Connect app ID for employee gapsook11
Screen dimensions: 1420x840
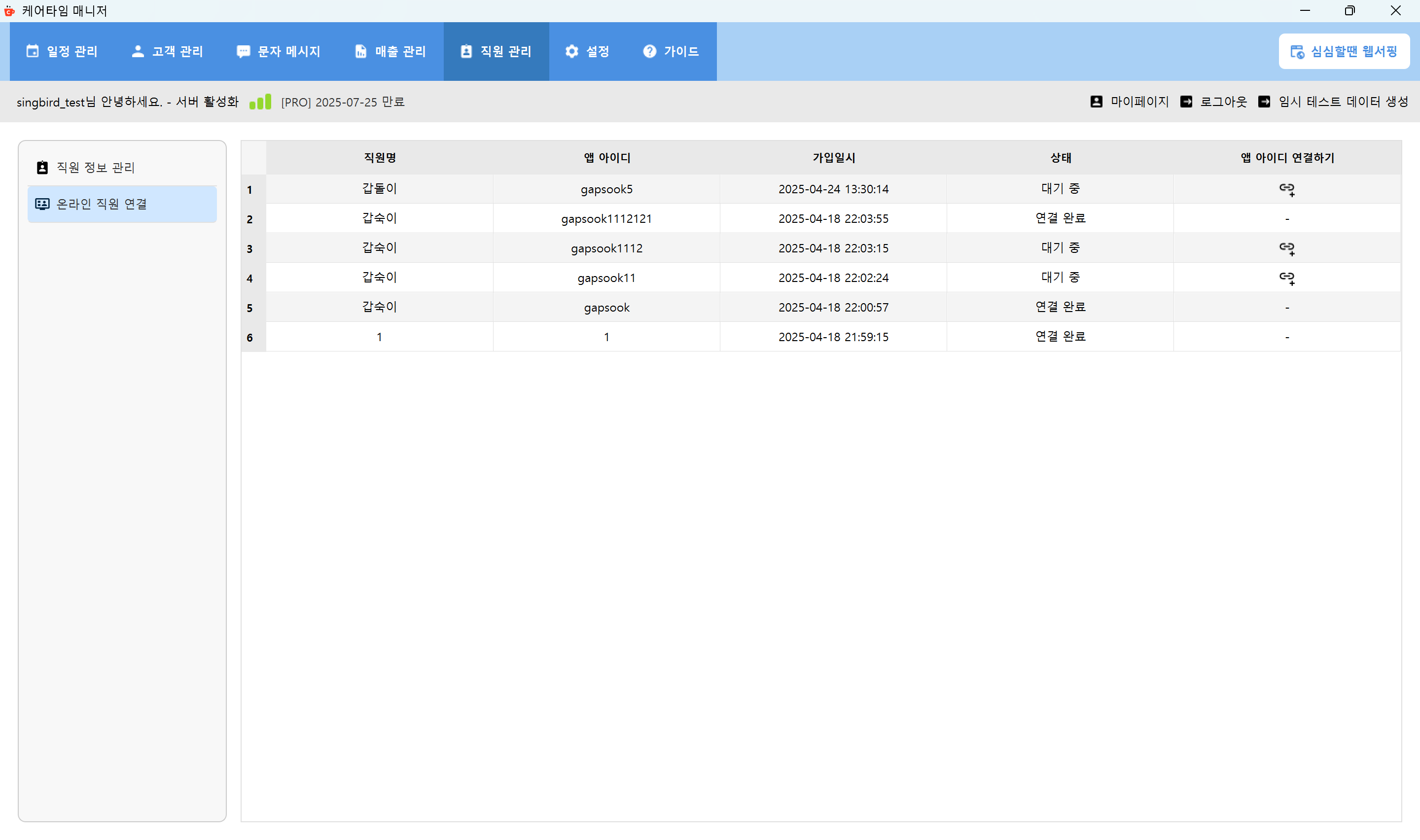[x=1286, y=278]
